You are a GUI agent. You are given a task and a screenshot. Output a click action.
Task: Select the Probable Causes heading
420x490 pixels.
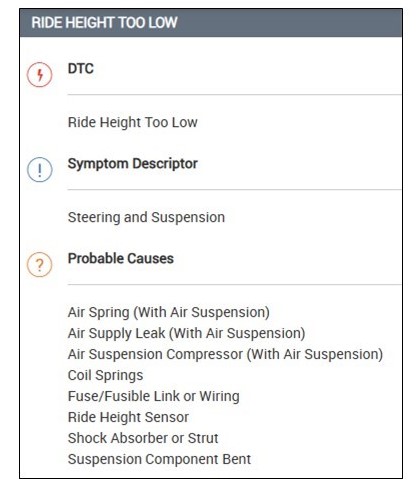[121, 259]
